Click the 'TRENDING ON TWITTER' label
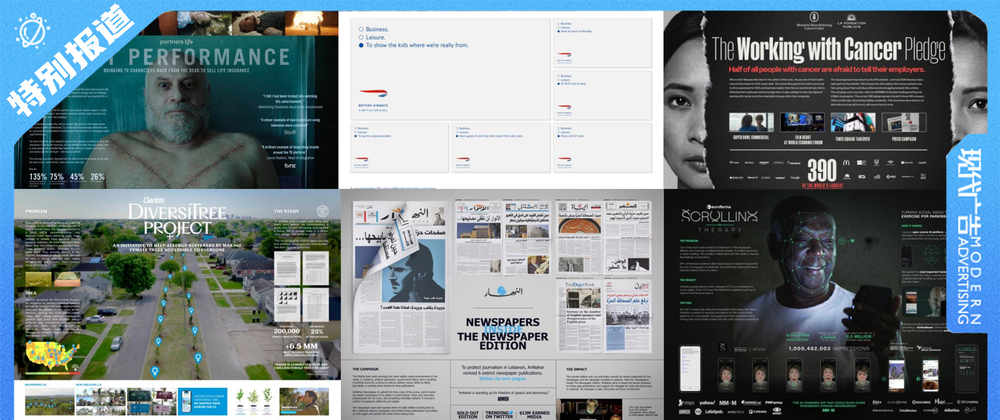The width and height of the screenshot is (1000, 420). point(501,414)
